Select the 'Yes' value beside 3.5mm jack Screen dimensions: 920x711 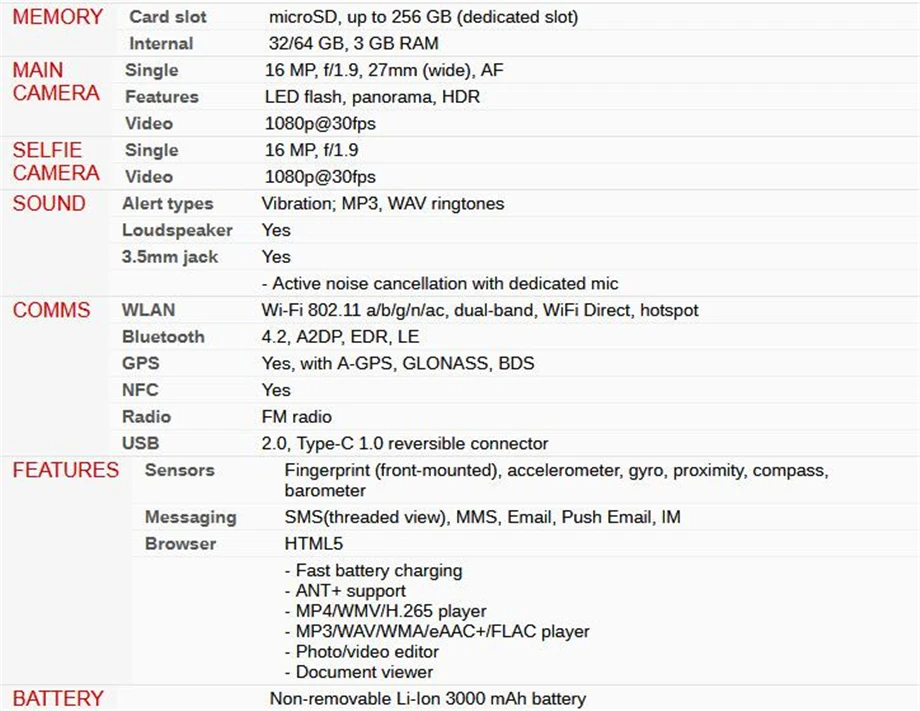click(x=276, y=257)
